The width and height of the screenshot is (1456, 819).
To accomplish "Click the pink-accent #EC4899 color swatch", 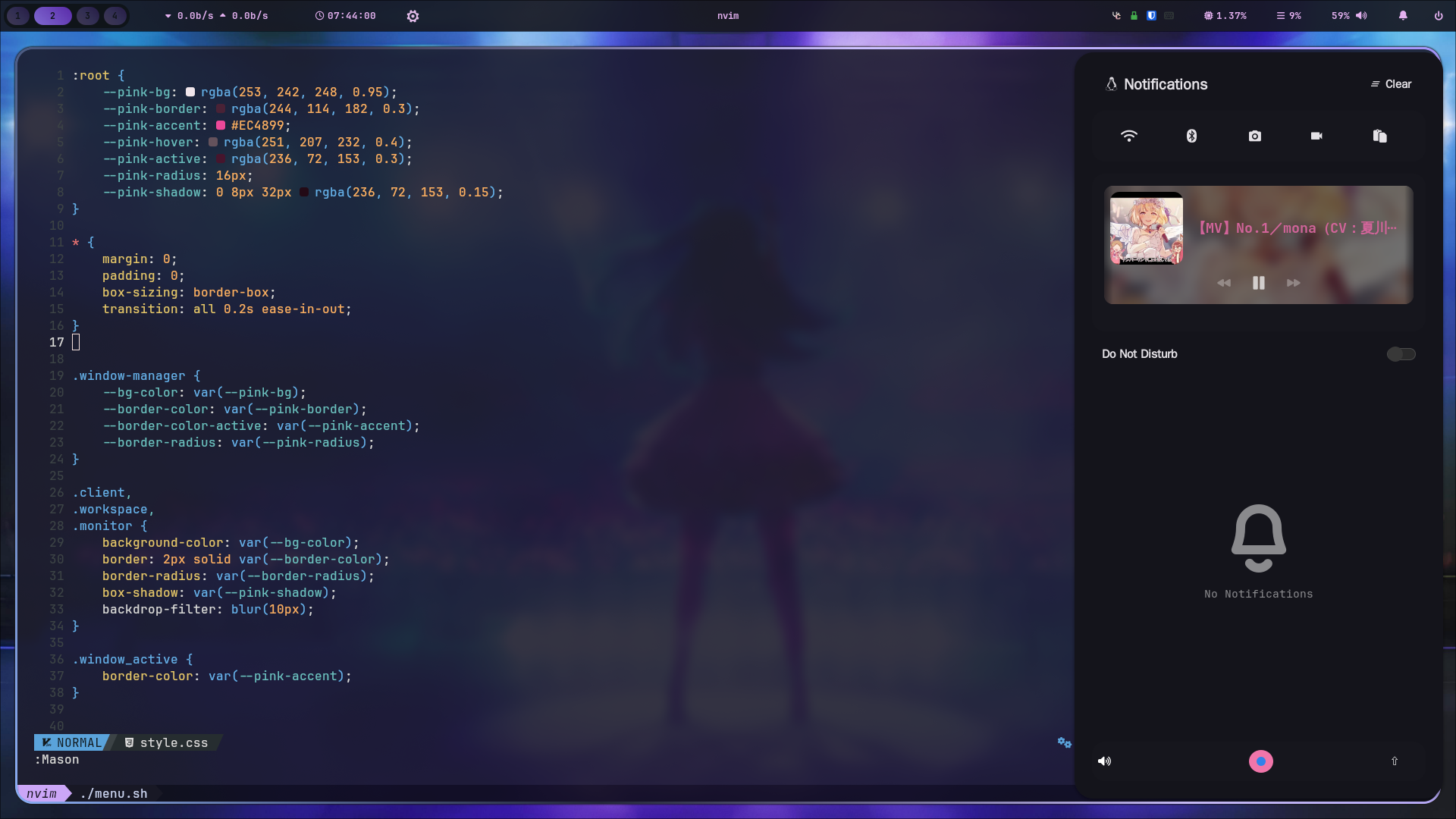I will (x=221, y=126).
